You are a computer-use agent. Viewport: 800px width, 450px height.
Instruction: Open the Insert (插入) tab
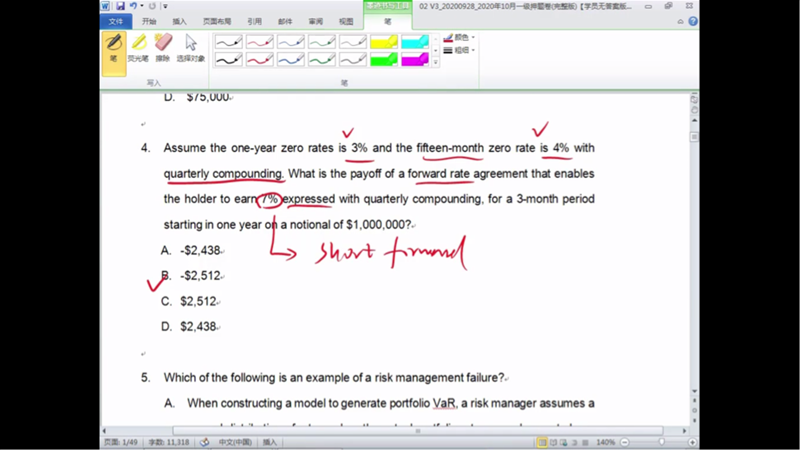click(x=179, y=21)
